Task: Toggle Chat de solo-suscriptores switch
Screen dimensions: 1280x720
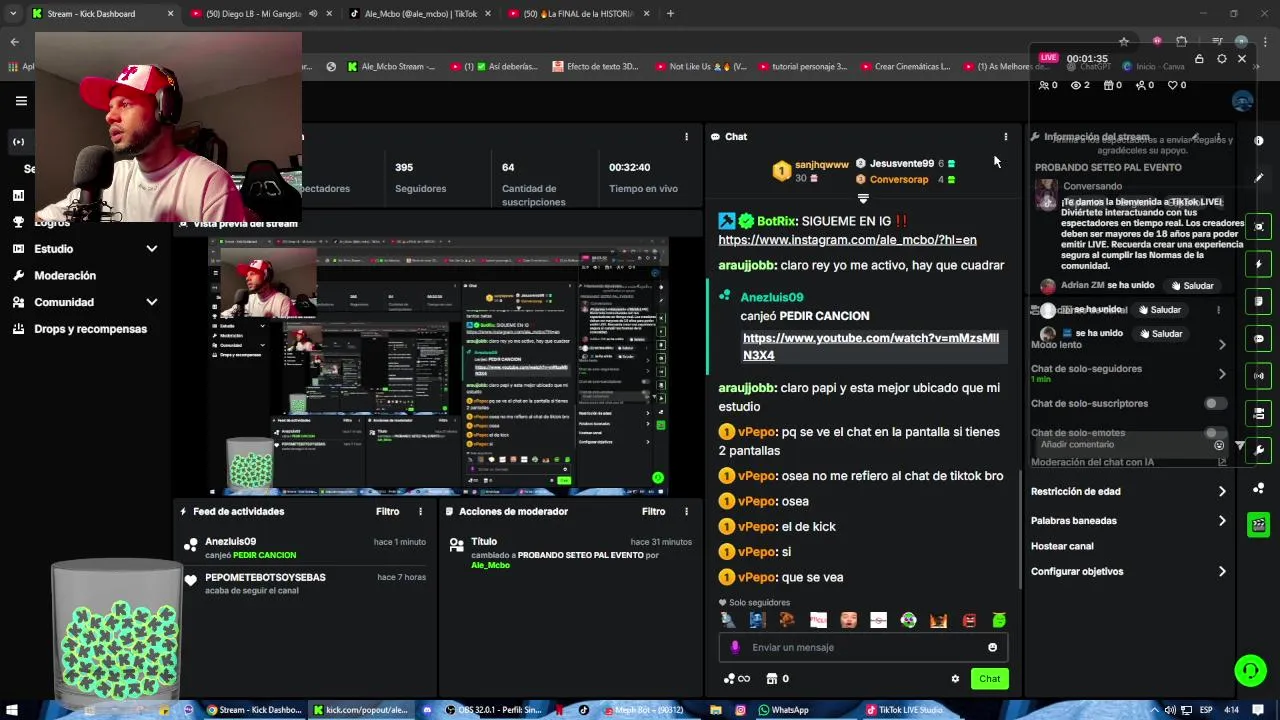Action: (1215, 403)
